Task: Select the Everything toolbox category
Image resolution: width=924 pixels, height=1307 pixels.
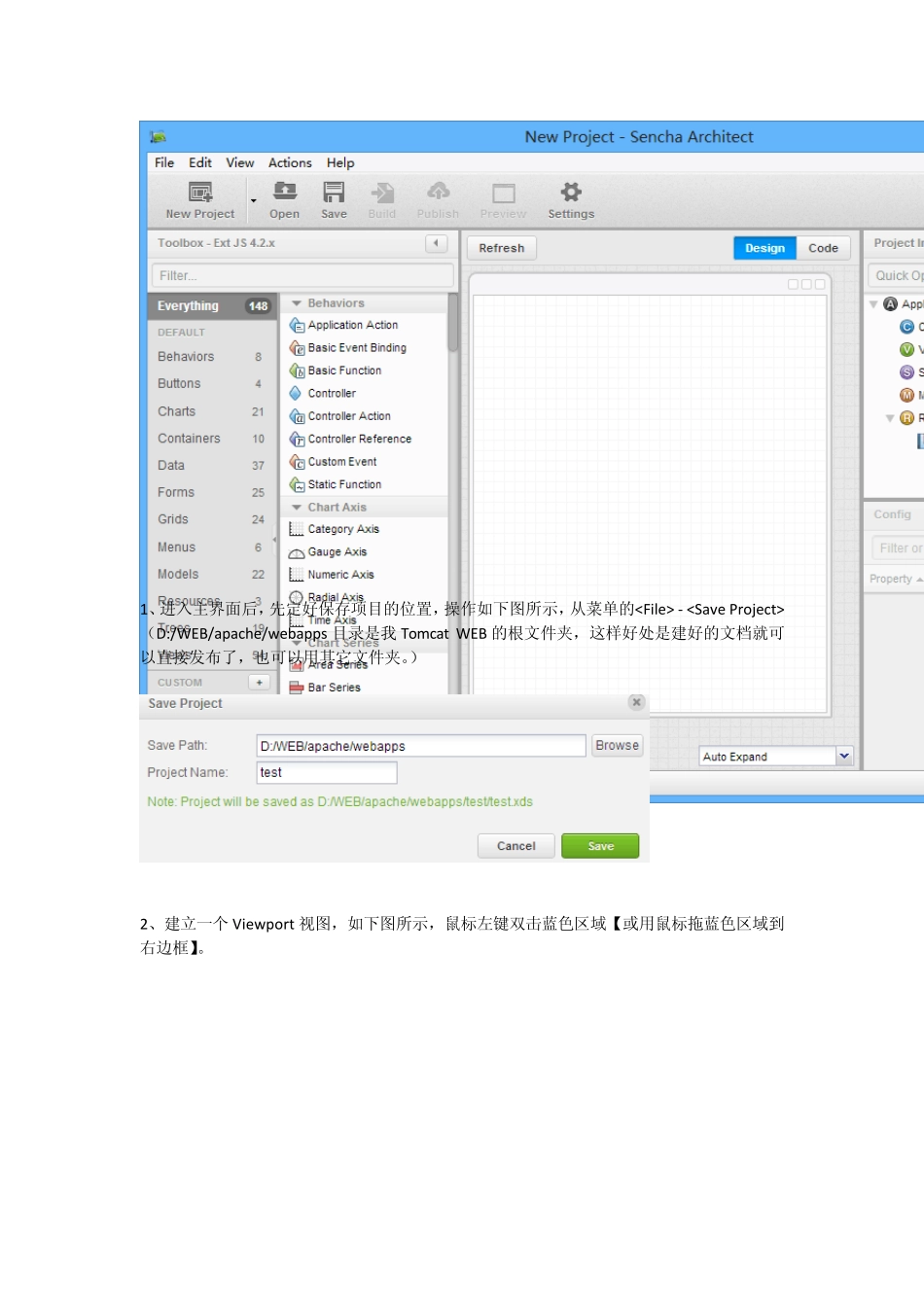Action: point(212,305)
